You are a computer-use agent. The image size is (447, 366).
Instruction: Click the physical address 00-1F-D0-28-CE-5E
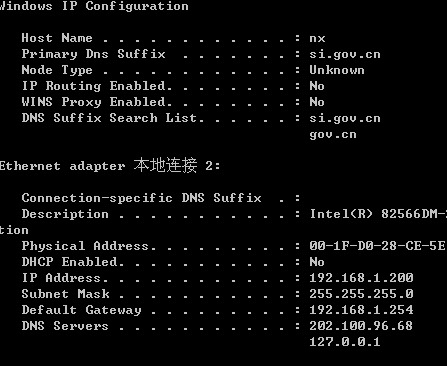(x=377, y=246)
